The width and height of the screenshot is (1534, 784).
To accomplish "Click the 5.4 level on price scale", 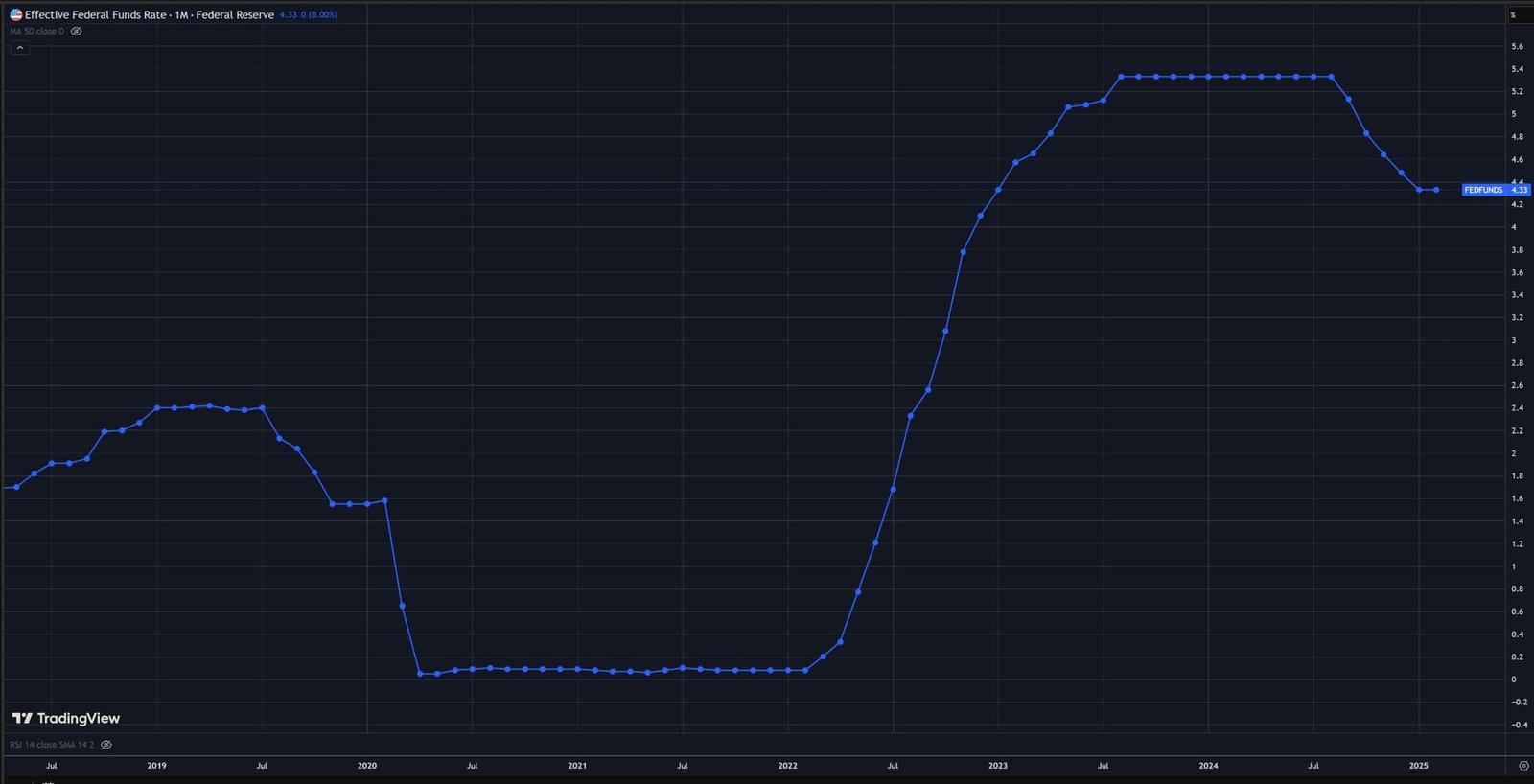I will (1517, 69).
